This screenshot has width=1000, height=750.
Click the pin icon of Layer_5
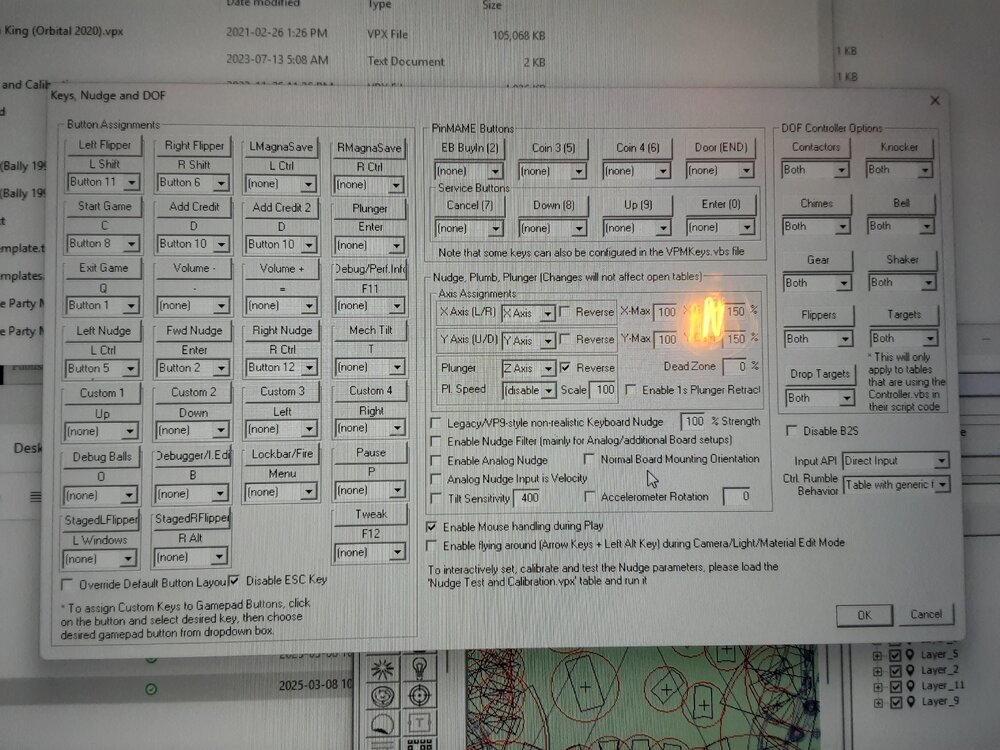click(910, 654)
